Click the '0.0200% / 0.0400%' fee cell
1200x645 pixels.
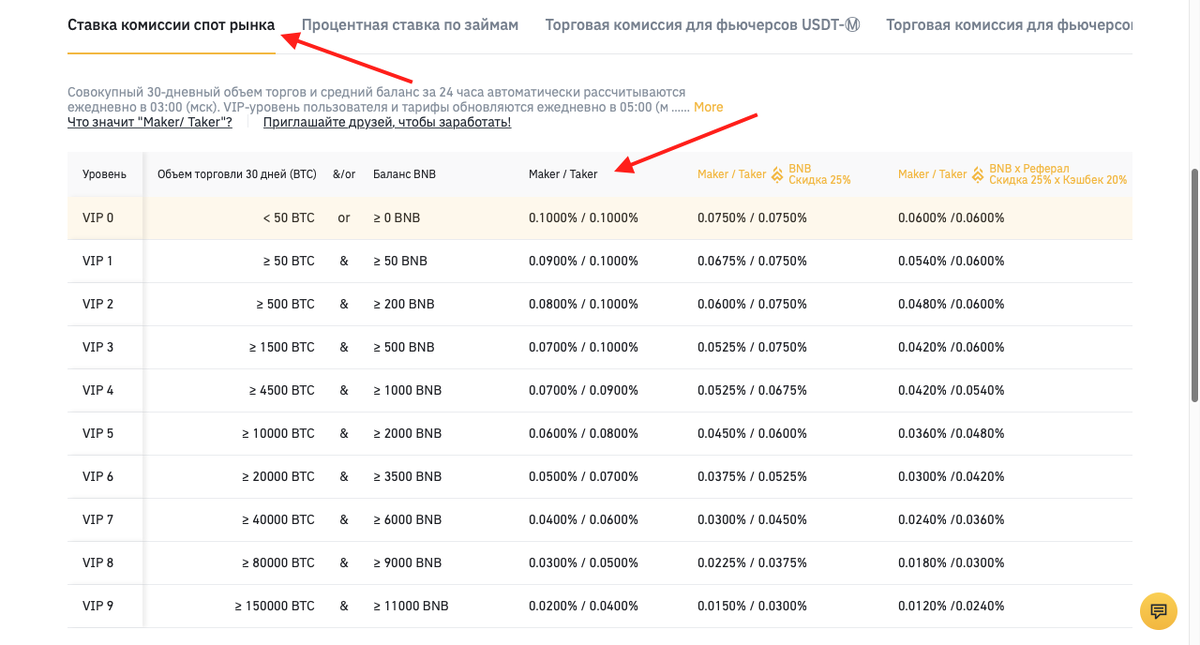[x=584, y=606]
